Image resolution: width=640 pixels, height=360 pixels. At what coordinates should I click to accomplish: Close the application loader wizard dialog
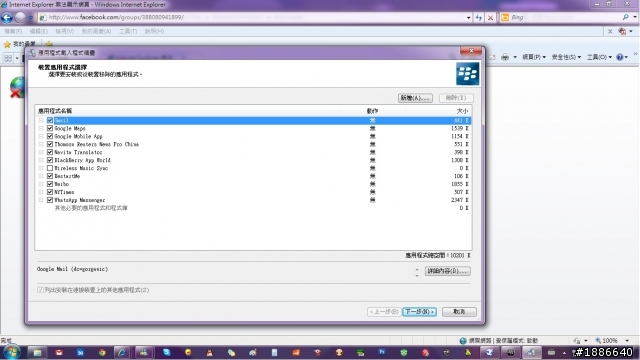pyautogui.click(x=471, y=51)
